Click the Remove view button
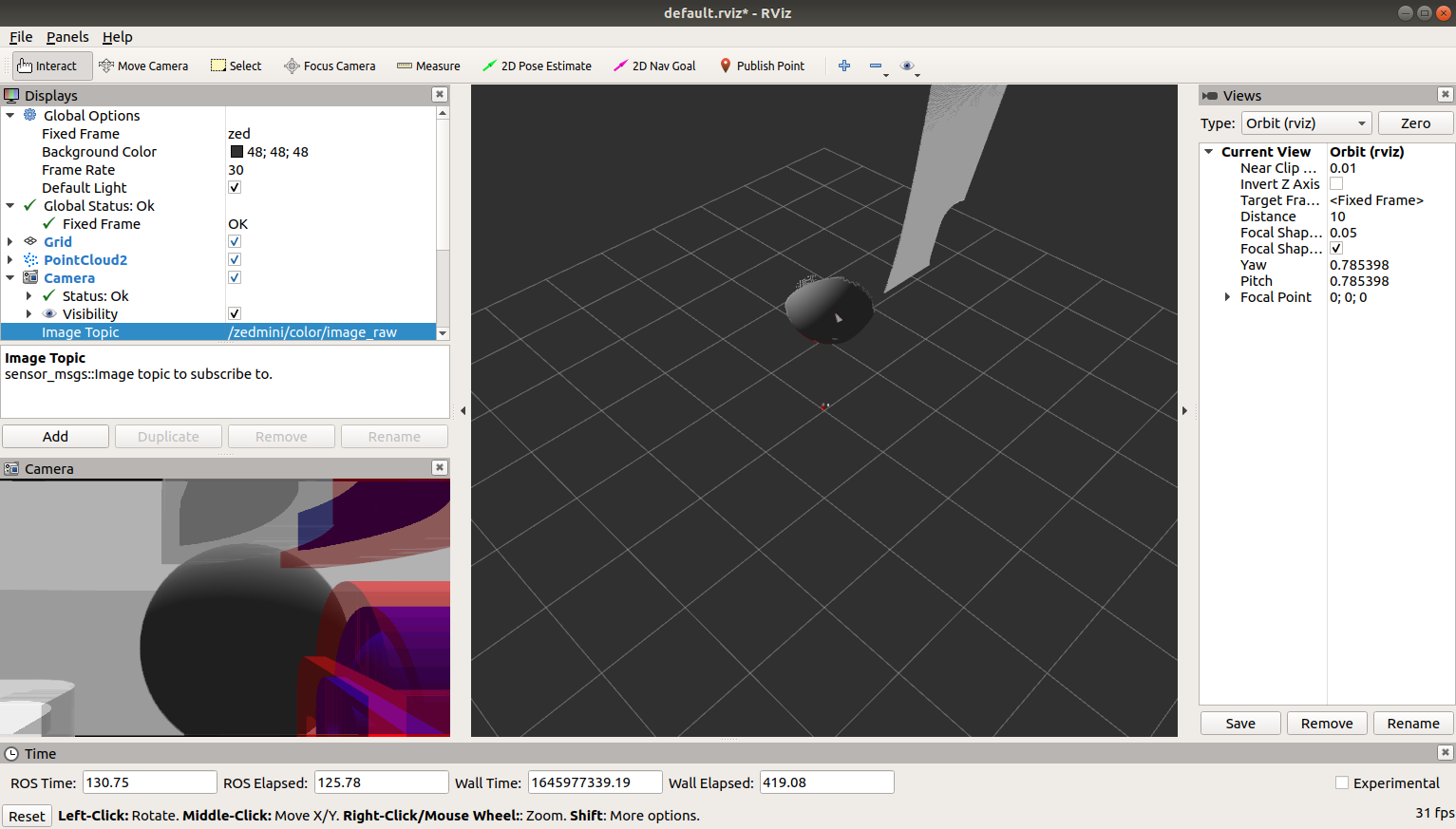1456x829 pixels. (1327, 723)
